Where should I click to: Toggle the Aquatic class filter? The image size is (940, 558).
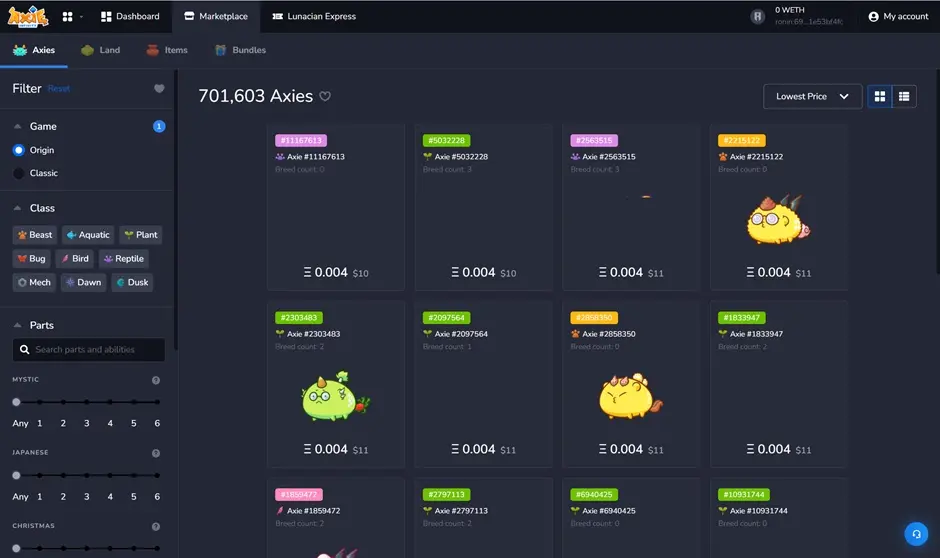[x=88, y=235]
